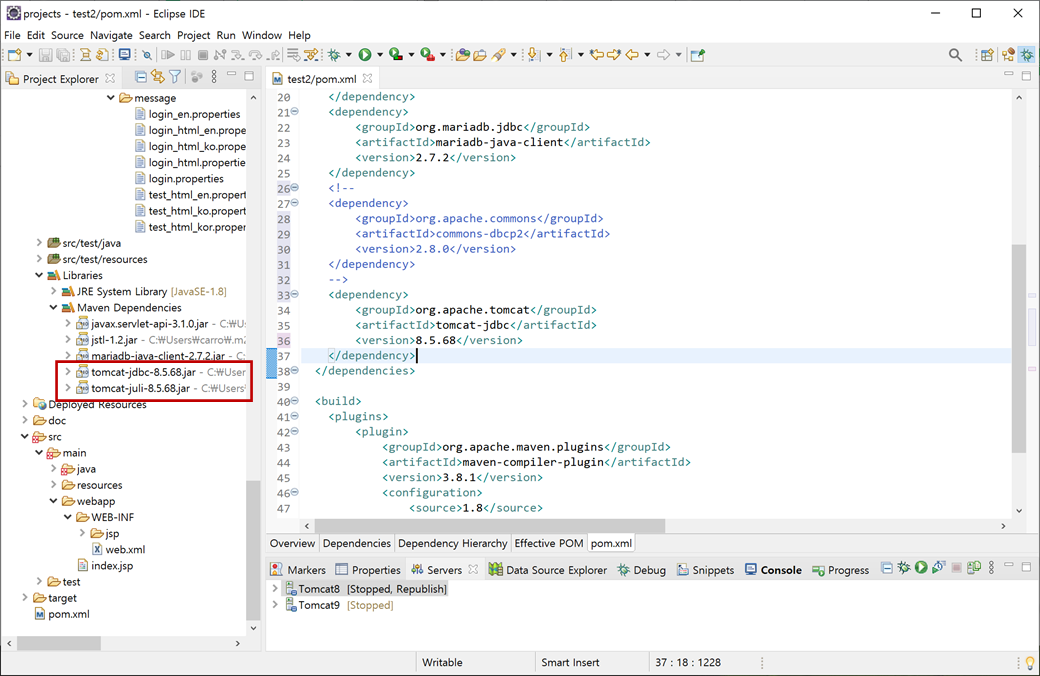Screen dimensions: 1040x676
Task: Open the Console view tab
Action: click(773, 570)
